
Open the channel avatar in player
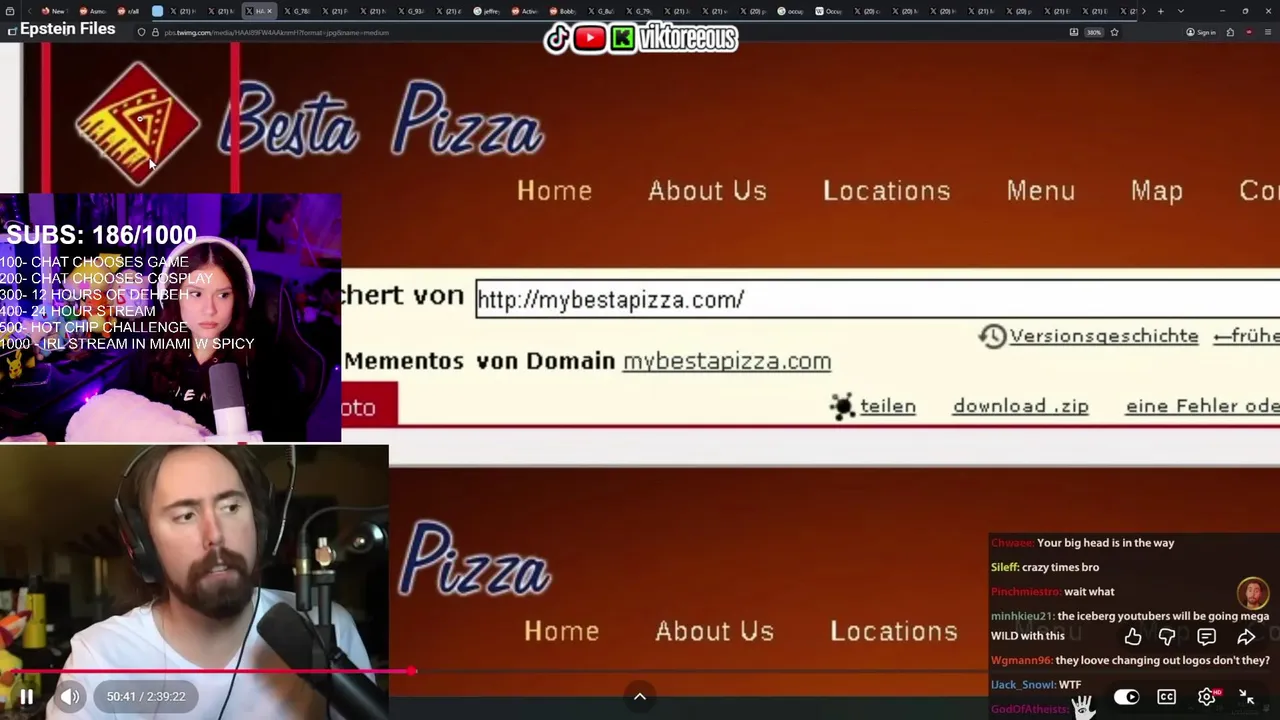click(x=1253, y=593)
